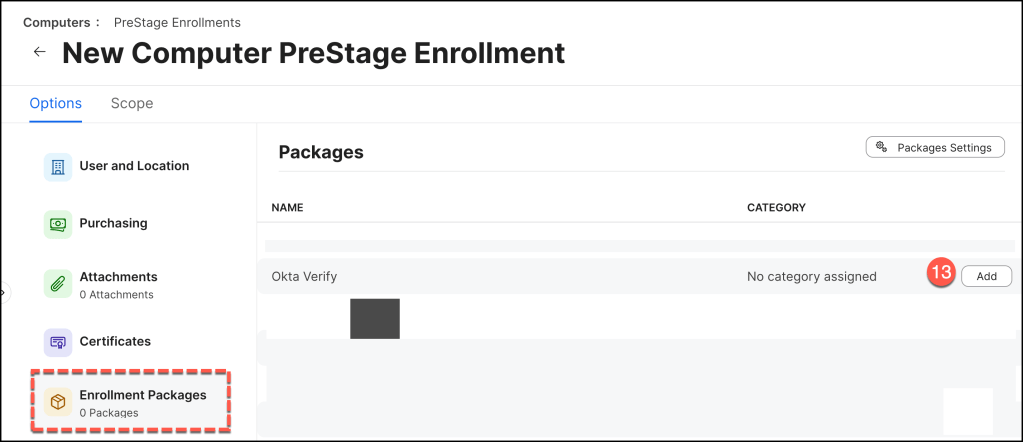Screen dimensions: 1023x442
Task: Open the Packages Settings text label
Action: point(944,148)
